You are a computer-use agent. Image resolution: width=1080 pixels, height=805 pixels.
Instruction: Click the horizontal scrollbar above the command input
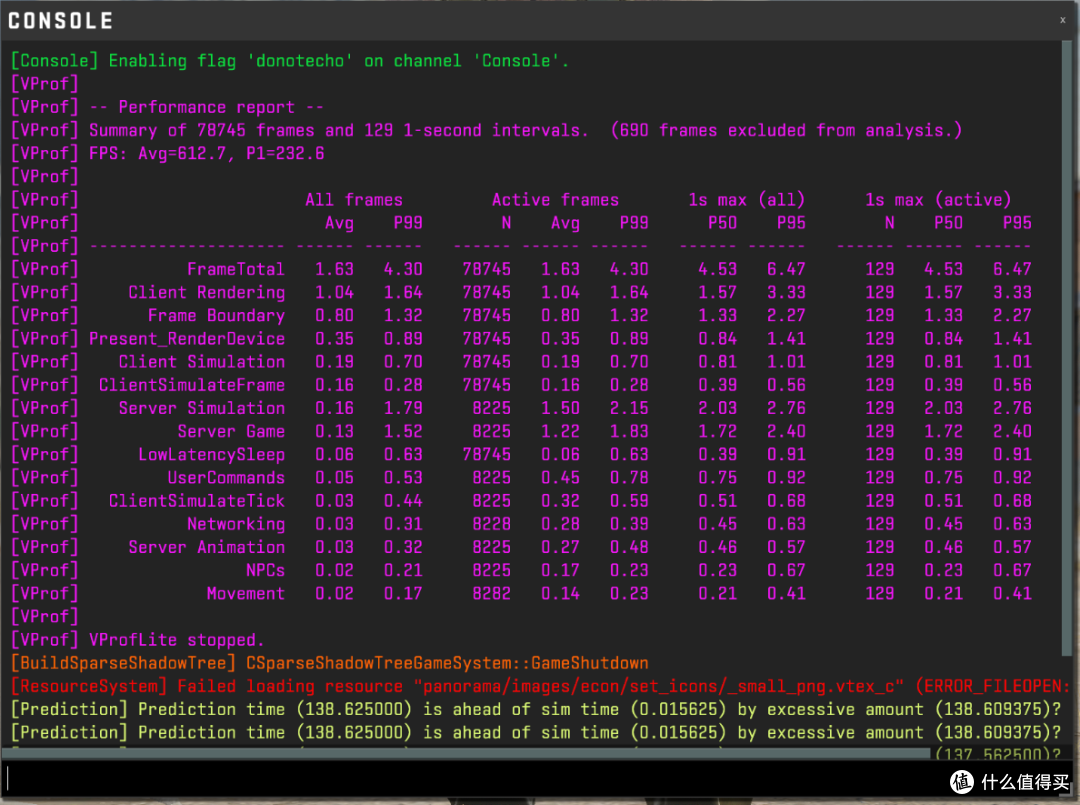click(466, 753)
